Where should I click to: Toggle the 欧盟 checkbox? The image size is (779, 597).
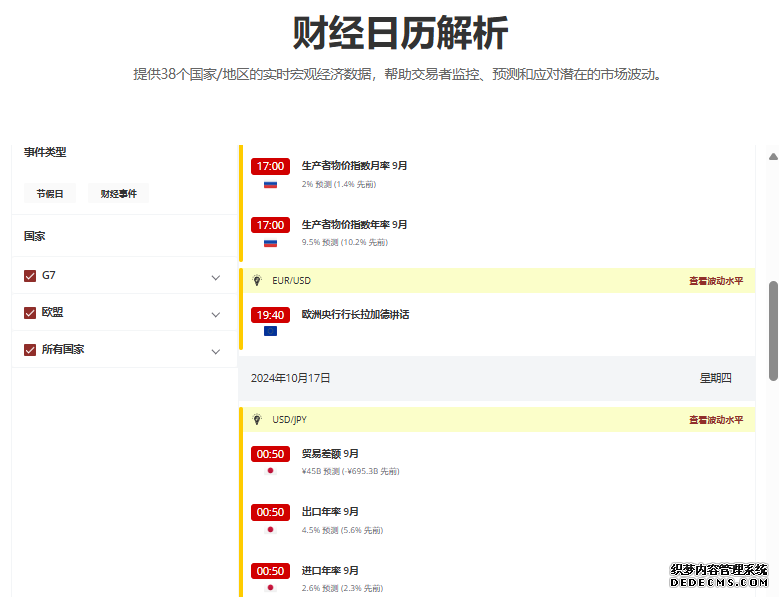click(30, 313)
